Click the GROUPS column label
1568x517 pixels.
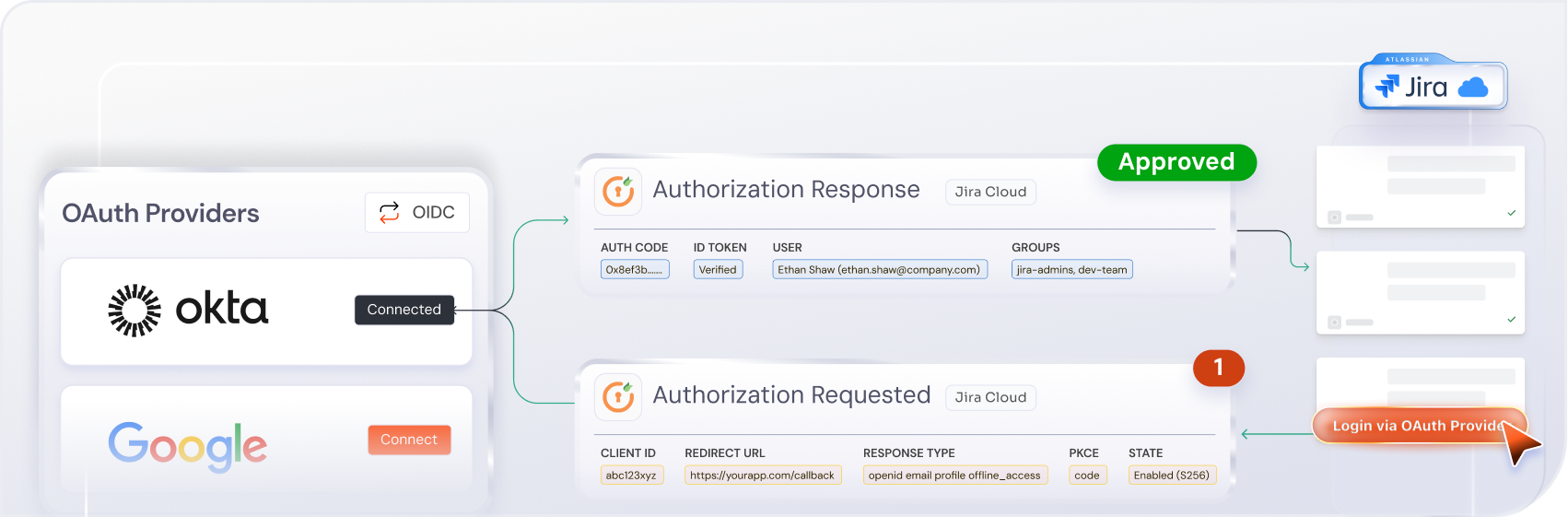click(1036, 248)
